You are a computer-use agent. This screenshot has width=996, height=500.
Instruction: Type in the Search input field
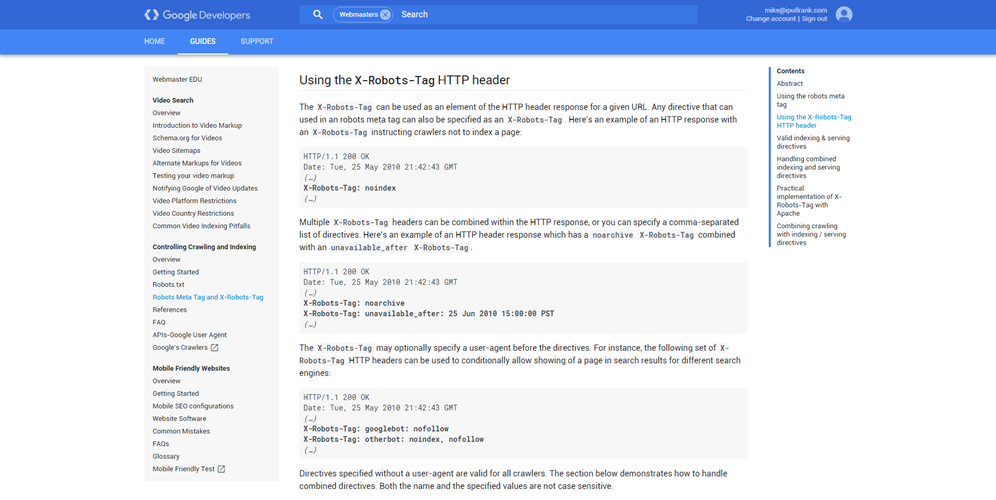pyautogui.click(x=540, y=15)
